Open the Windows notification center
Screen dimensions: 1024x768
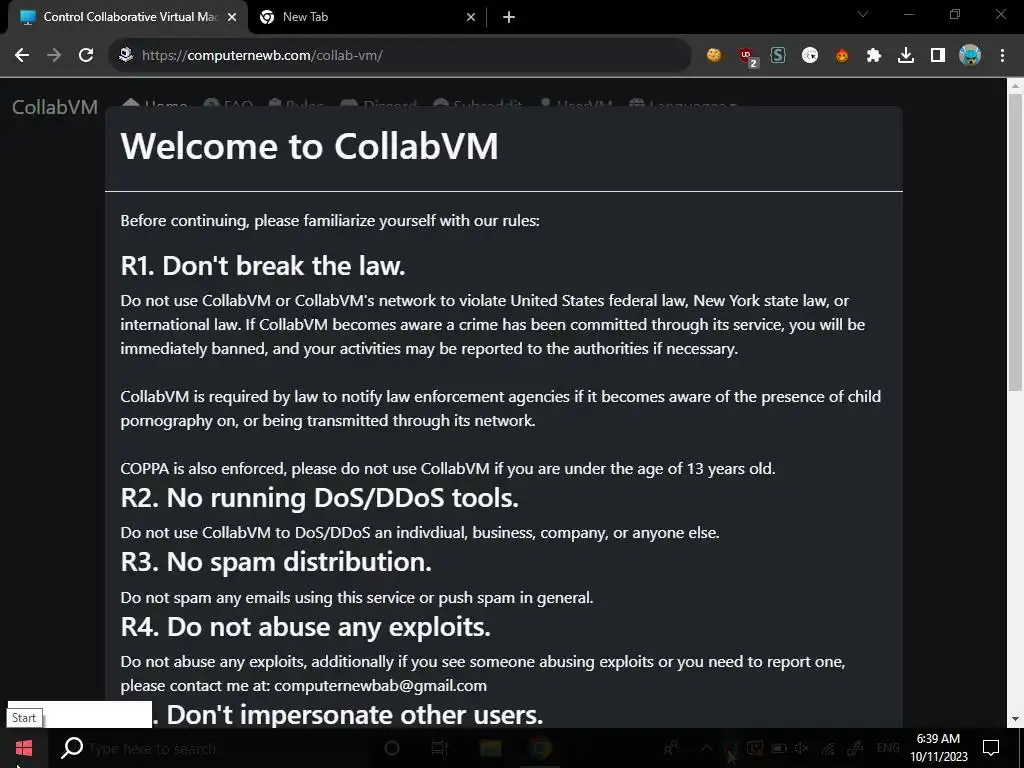991,748
